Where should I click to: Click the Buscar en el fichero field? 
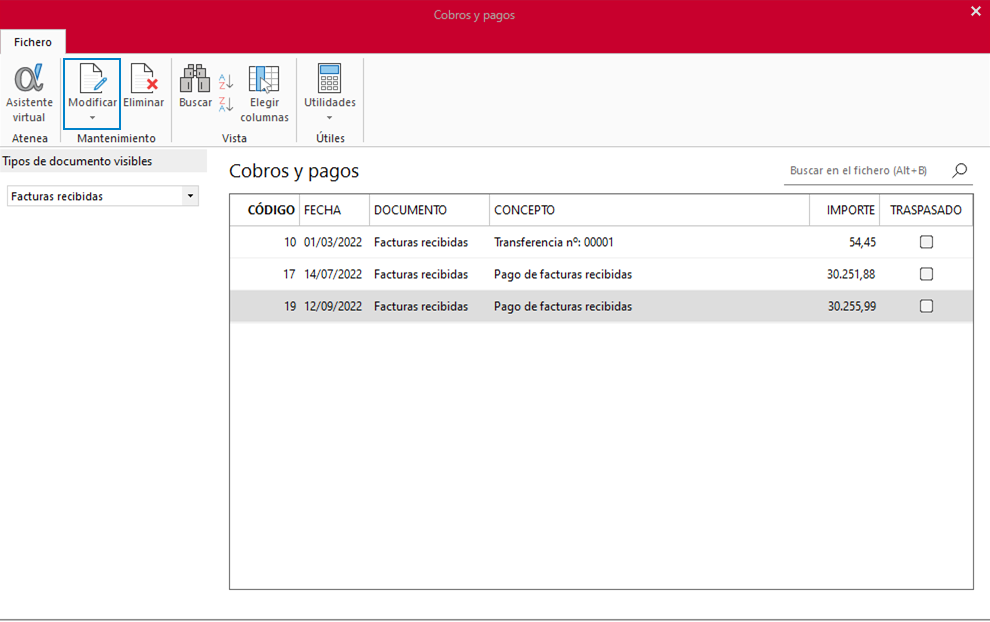click(866, 170)
